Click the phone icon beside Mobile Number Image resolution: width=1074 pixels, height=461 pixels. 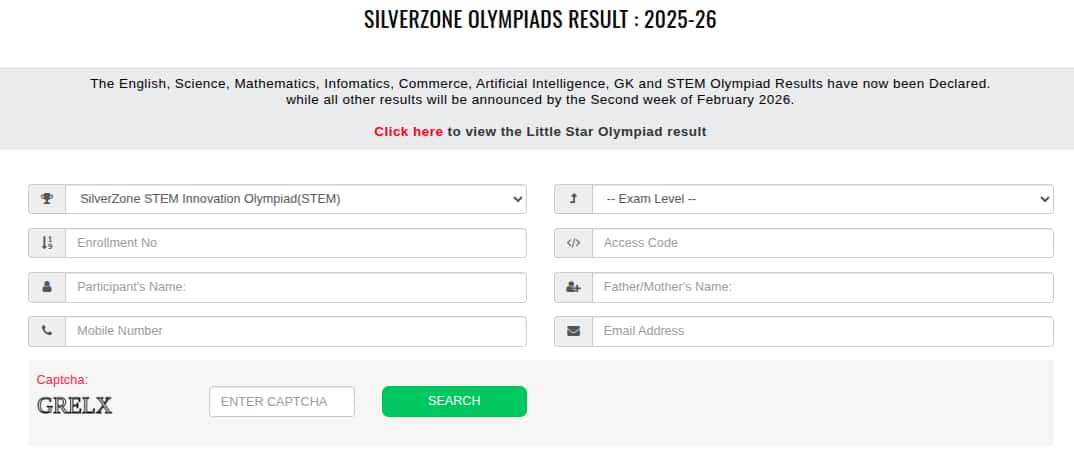pyautogui.click(x=47, y=331)
